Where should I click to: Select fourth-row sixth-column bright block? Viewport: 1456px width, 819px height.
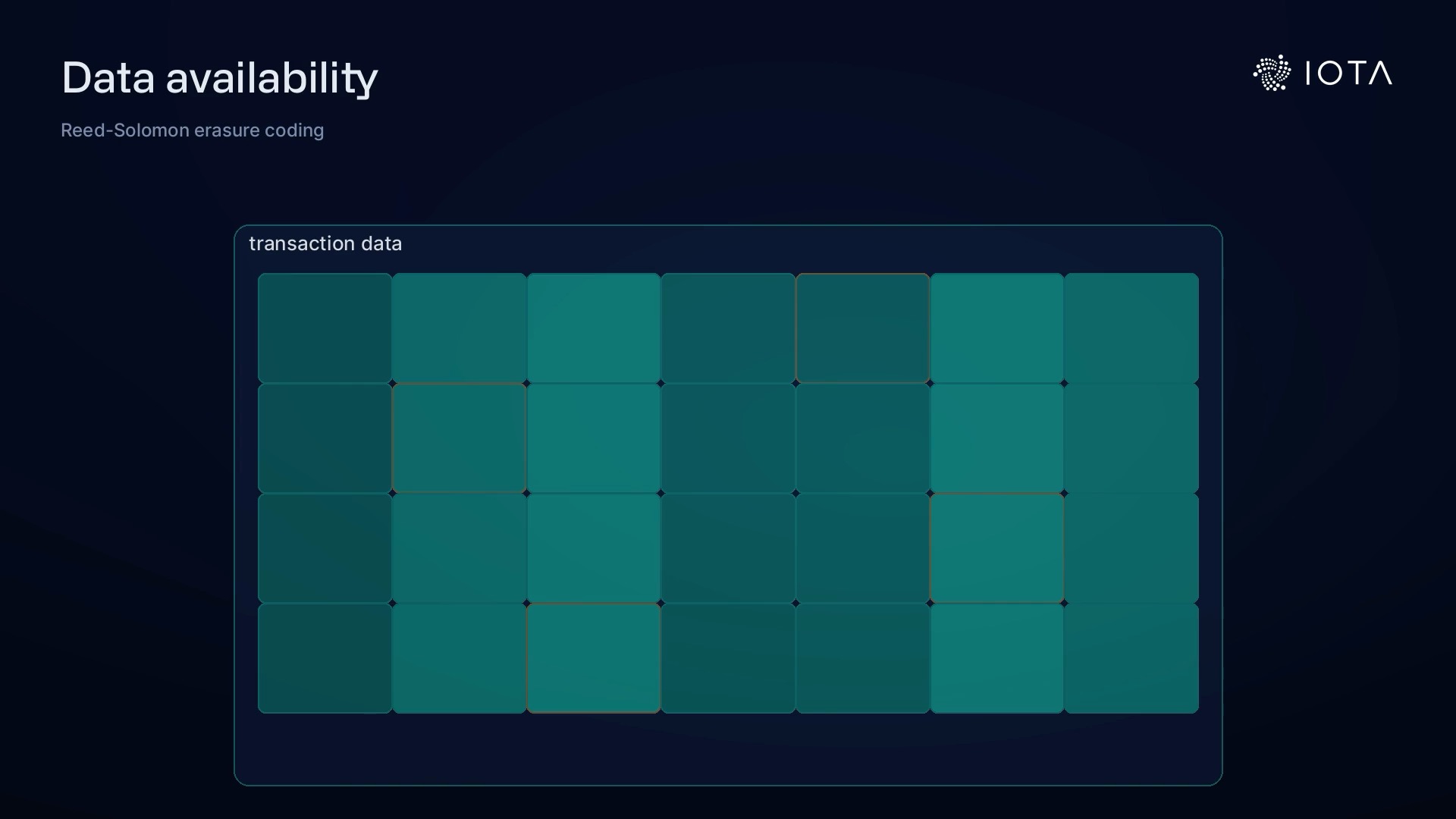pos(996,658)
